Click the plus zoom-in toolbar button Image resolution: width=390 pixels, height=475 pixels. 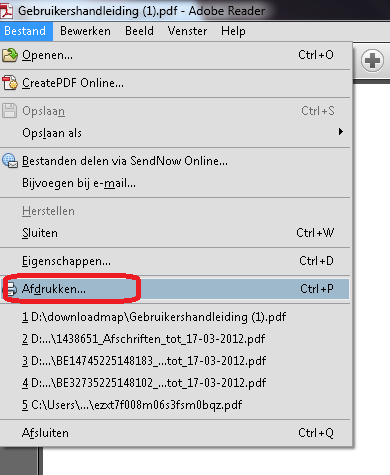[x=372, y=61]
